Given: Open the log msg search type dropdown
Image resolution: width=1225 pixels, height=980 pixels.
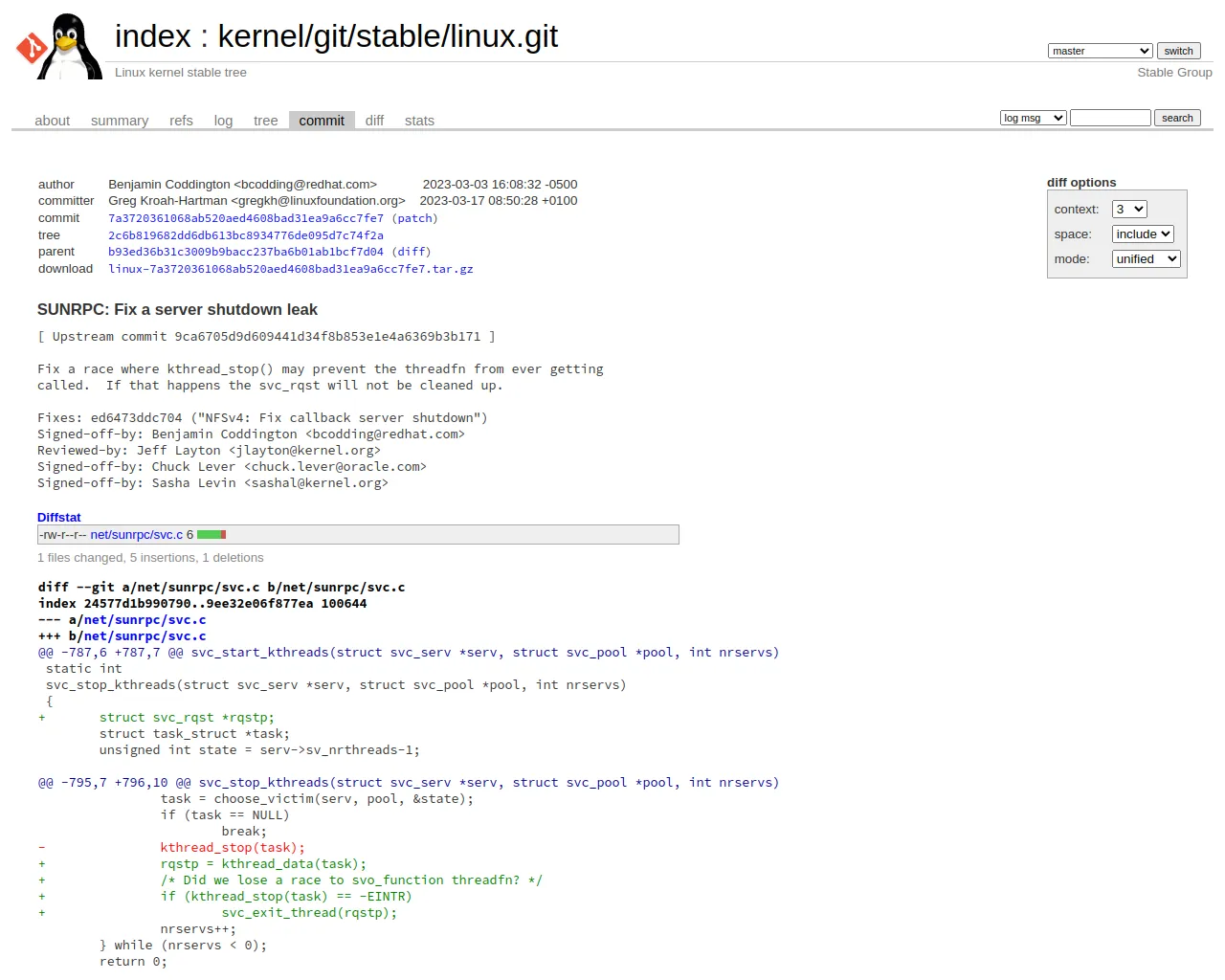Looking at the screenshot, I should tap(1033, 118).
